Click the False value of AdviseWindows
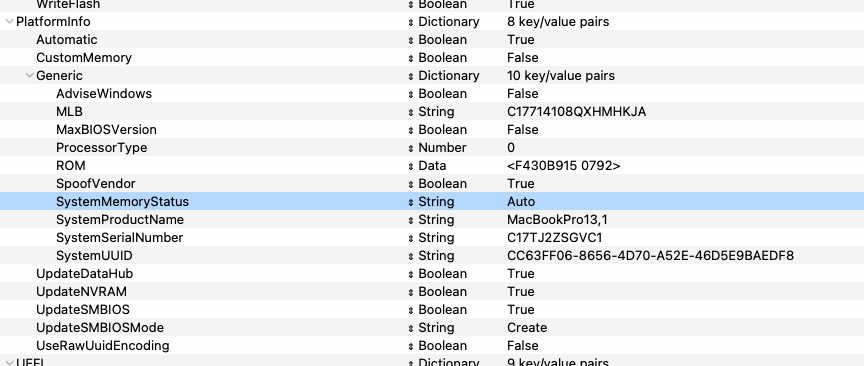Screen dimensions: 864x366 pyautogui.click(x=523, y=94)
